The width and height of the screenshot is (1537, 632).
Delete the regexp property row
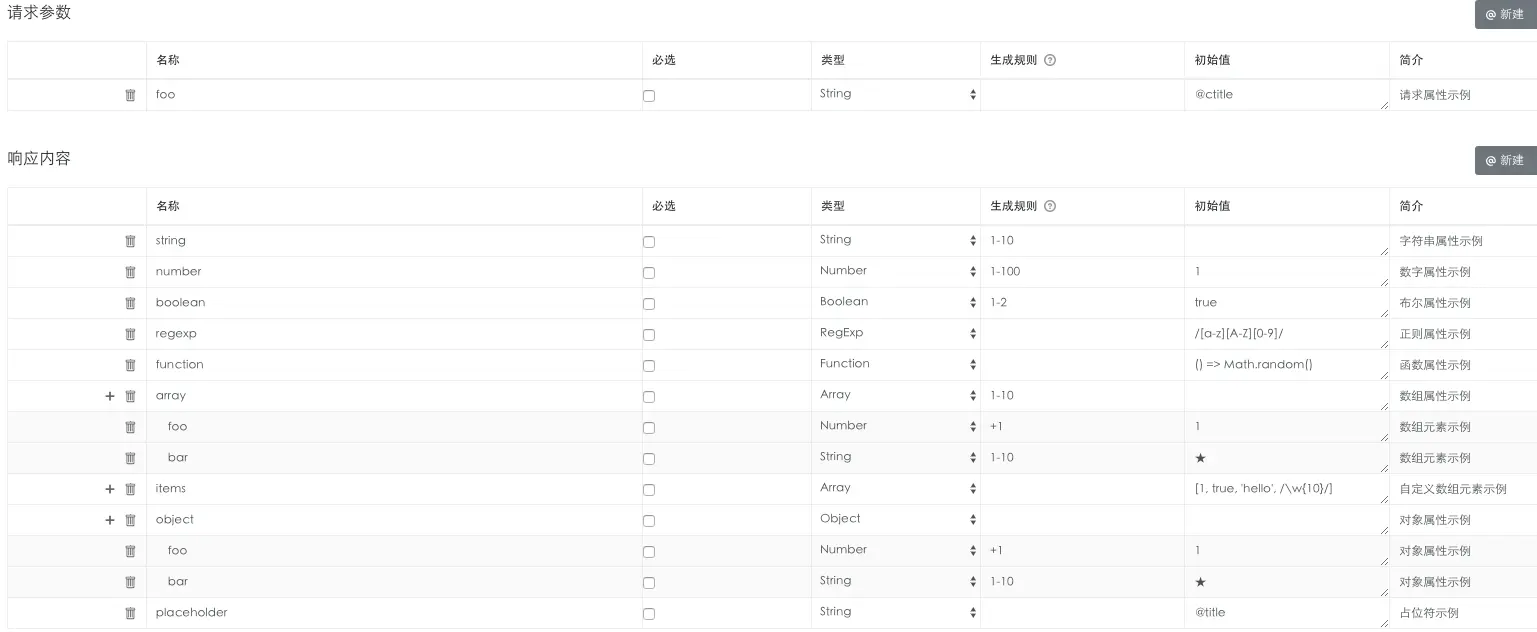tap(130, 334)
